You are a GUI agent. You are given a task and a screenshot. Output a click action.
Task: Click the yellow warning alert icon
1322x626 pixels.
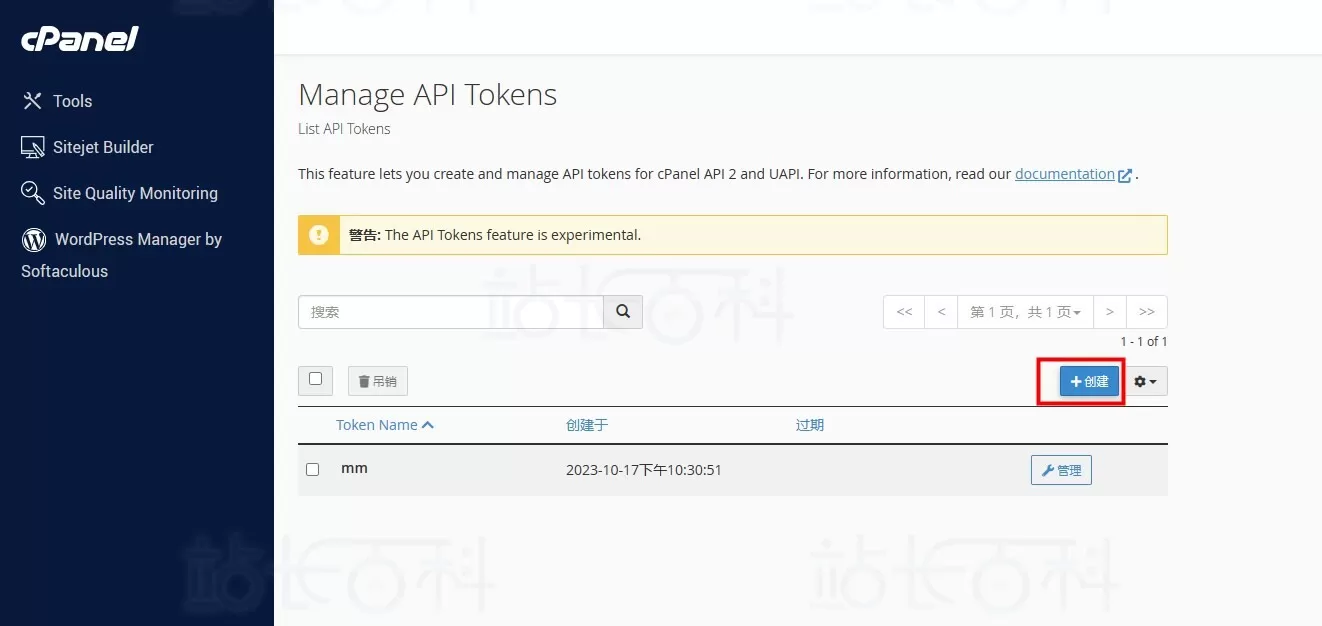319,235
